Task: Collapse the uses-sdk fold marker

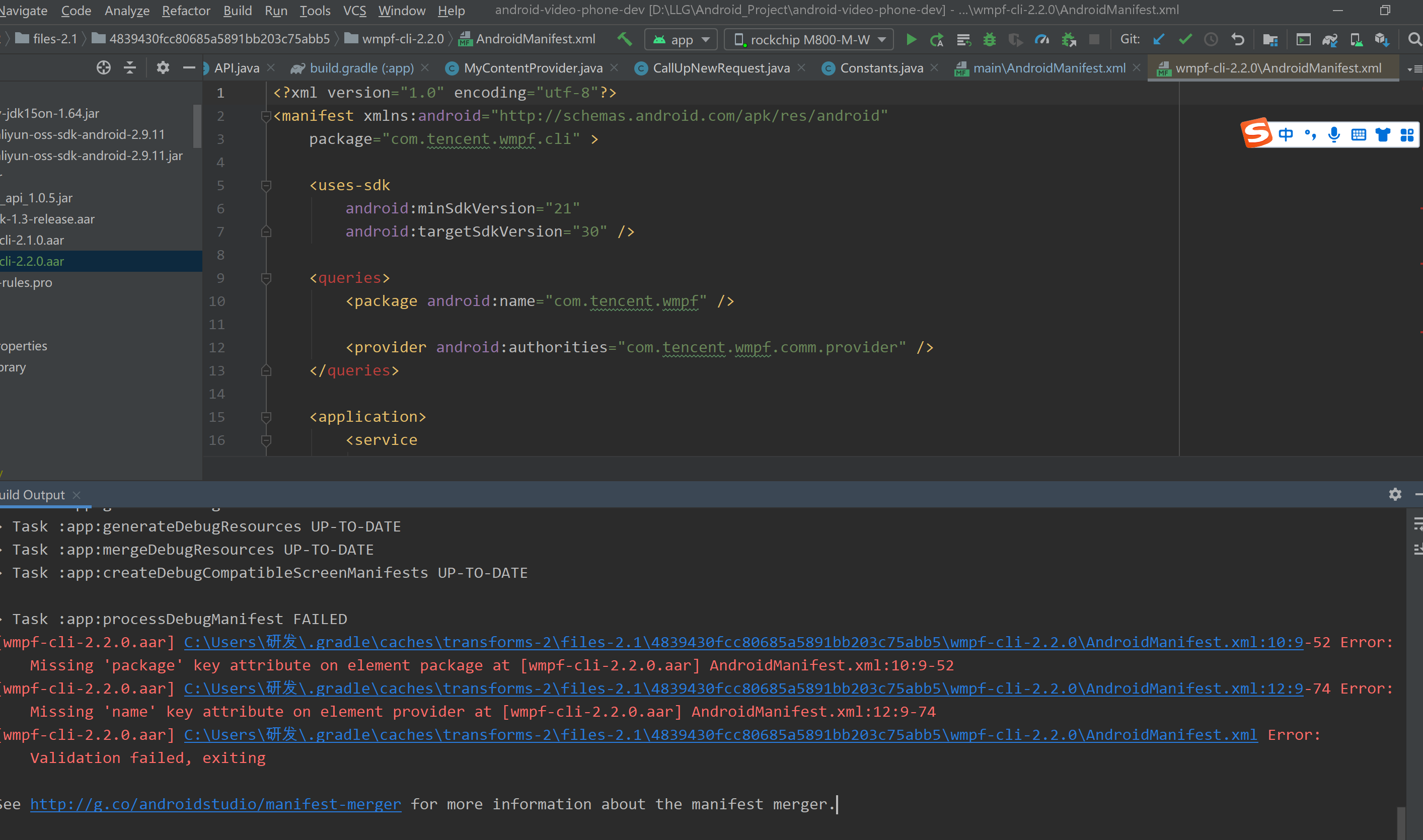Action: (266, 186)
